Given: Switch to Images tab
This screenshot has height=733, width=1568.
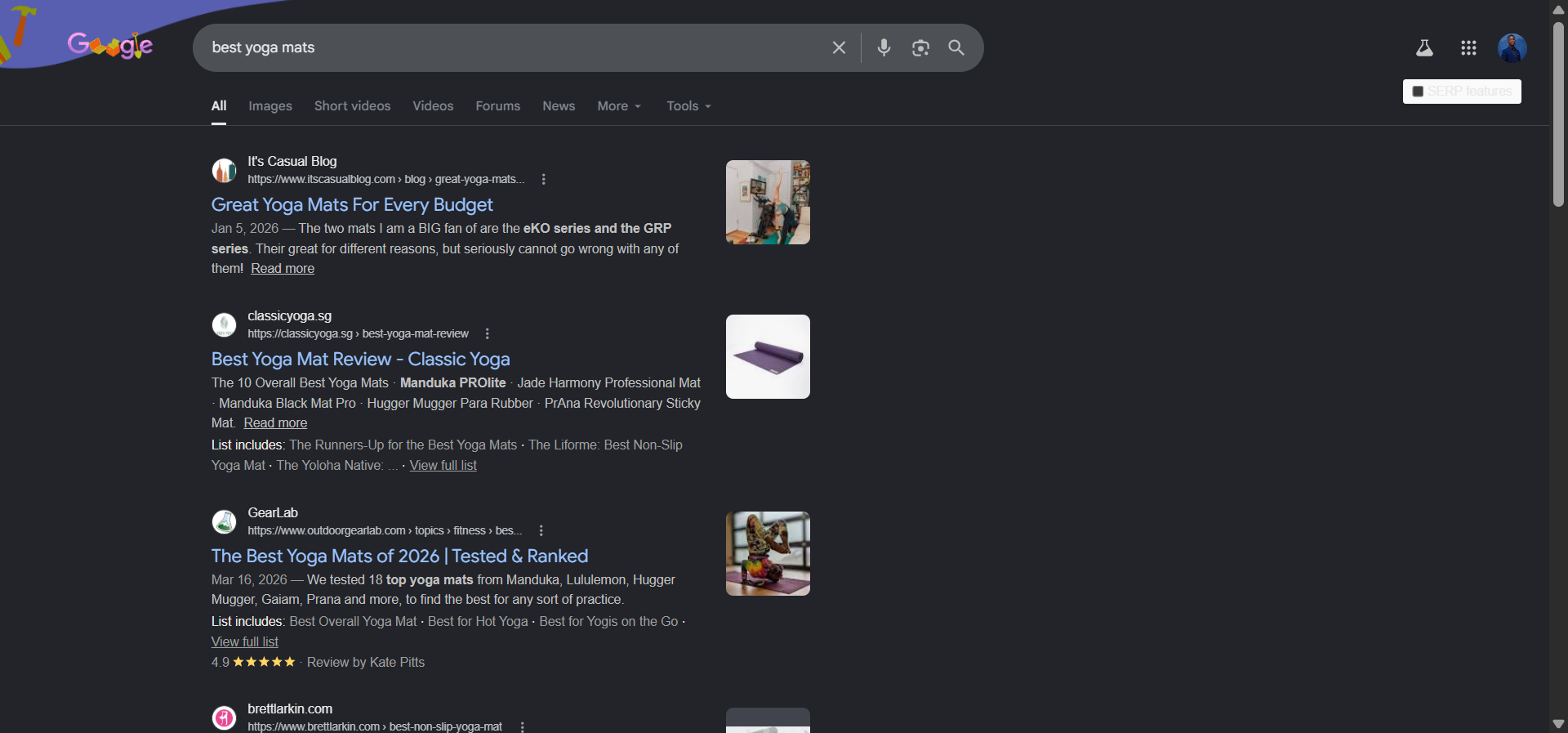Looking at the screenshot, I should [270, 106].
